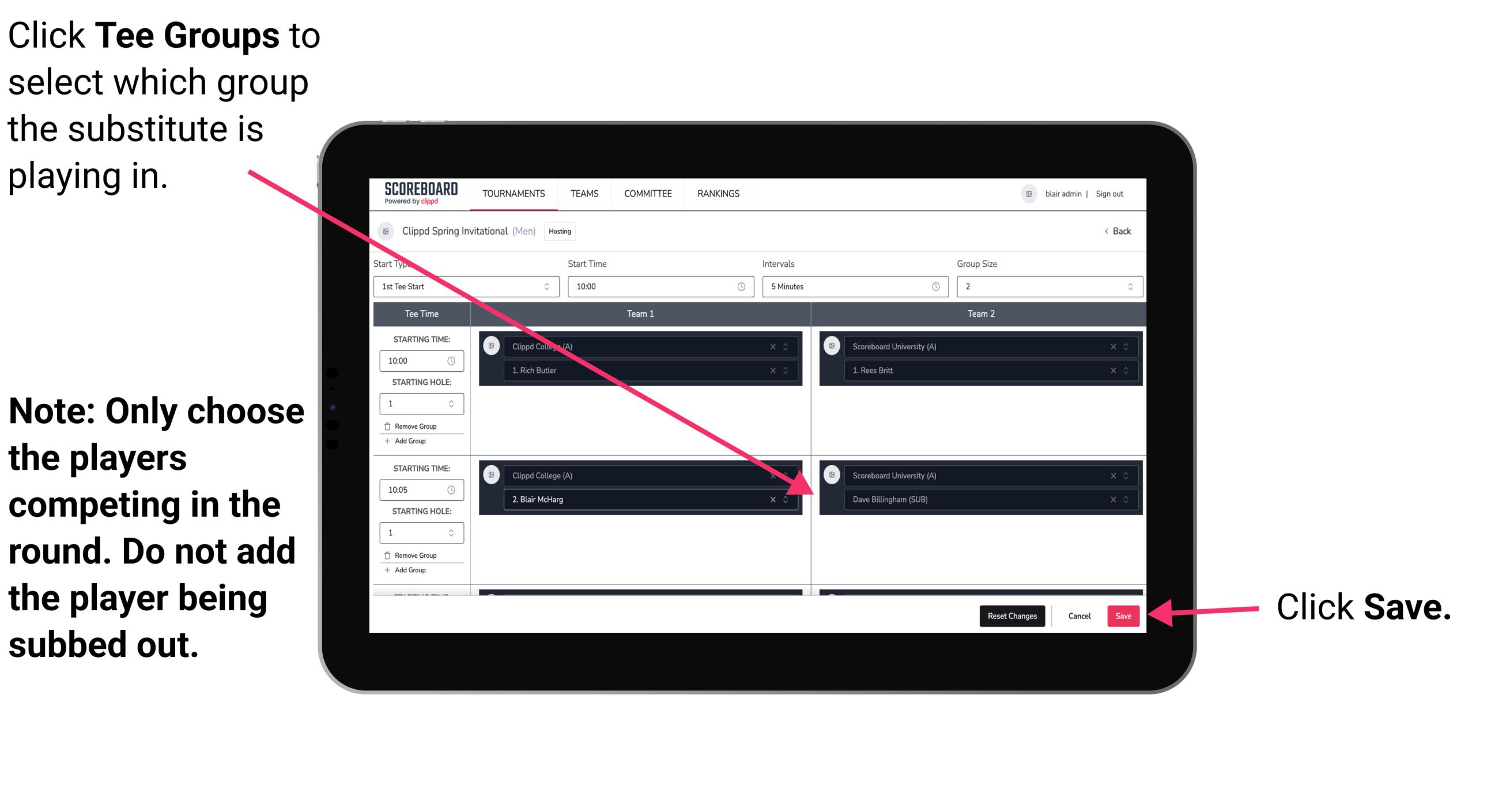The height and width of the screenshot is (812, 1510).
Task: Click the X icon next to Dave Billingham SUB
Action: coord(1109,501)
